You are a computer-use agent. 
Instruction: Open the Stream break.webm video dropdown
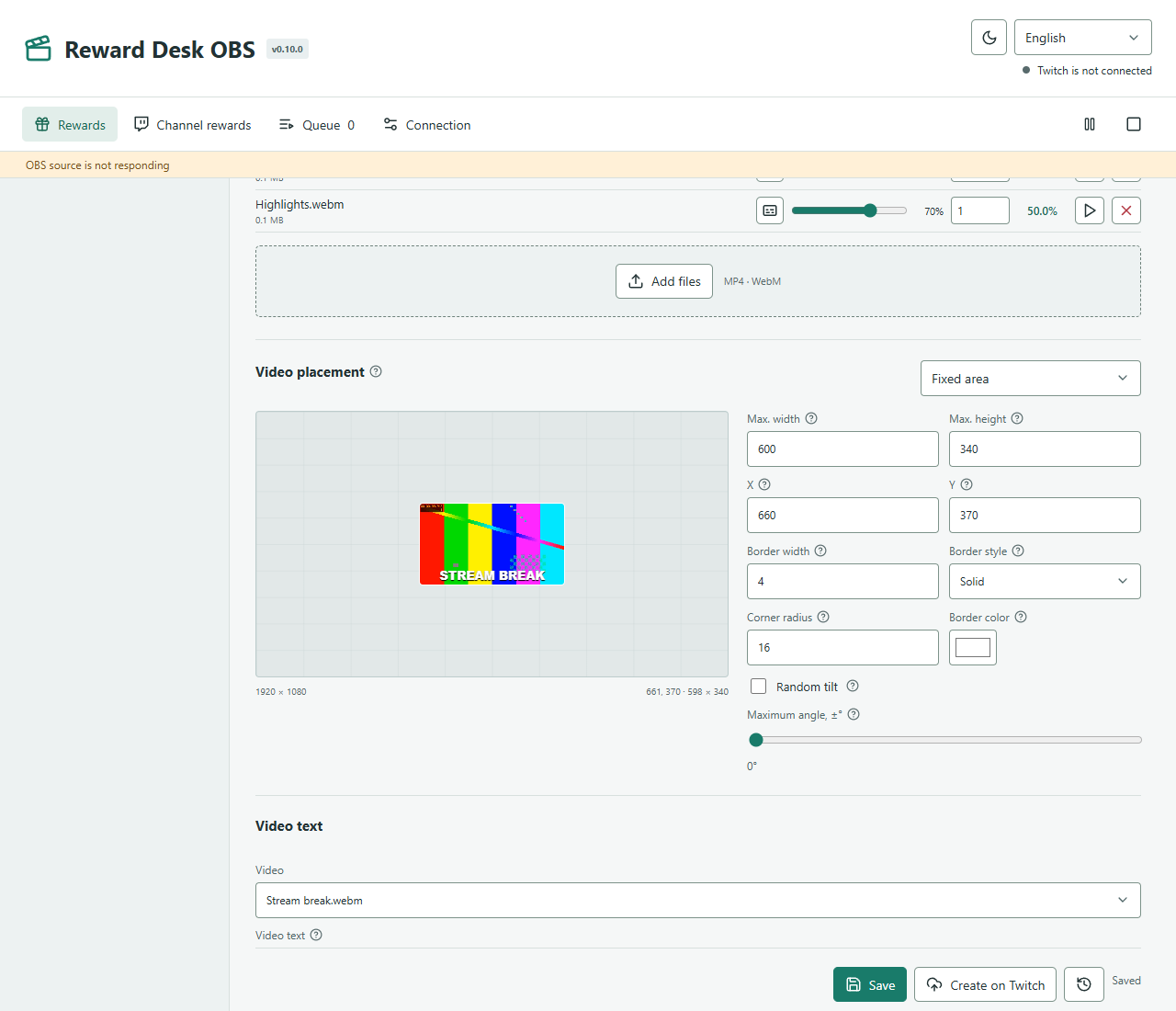coord(698,901)
